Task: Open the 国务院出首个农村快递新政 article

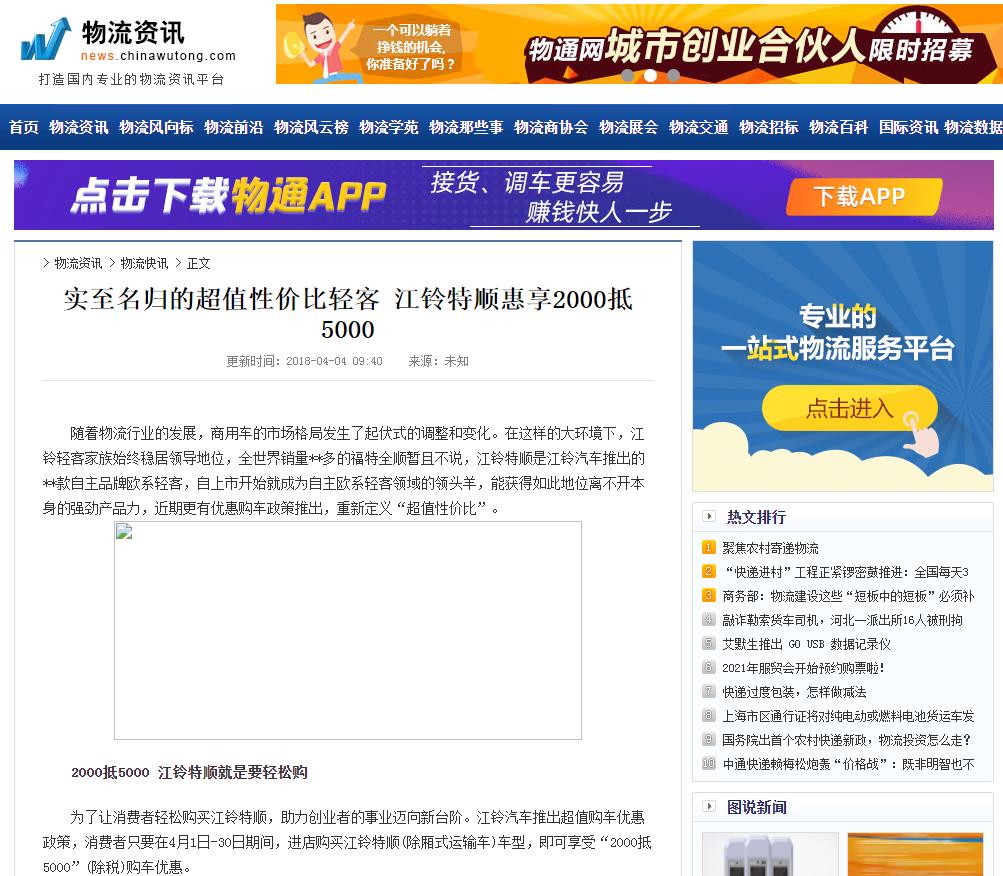Action: (847, 740)
